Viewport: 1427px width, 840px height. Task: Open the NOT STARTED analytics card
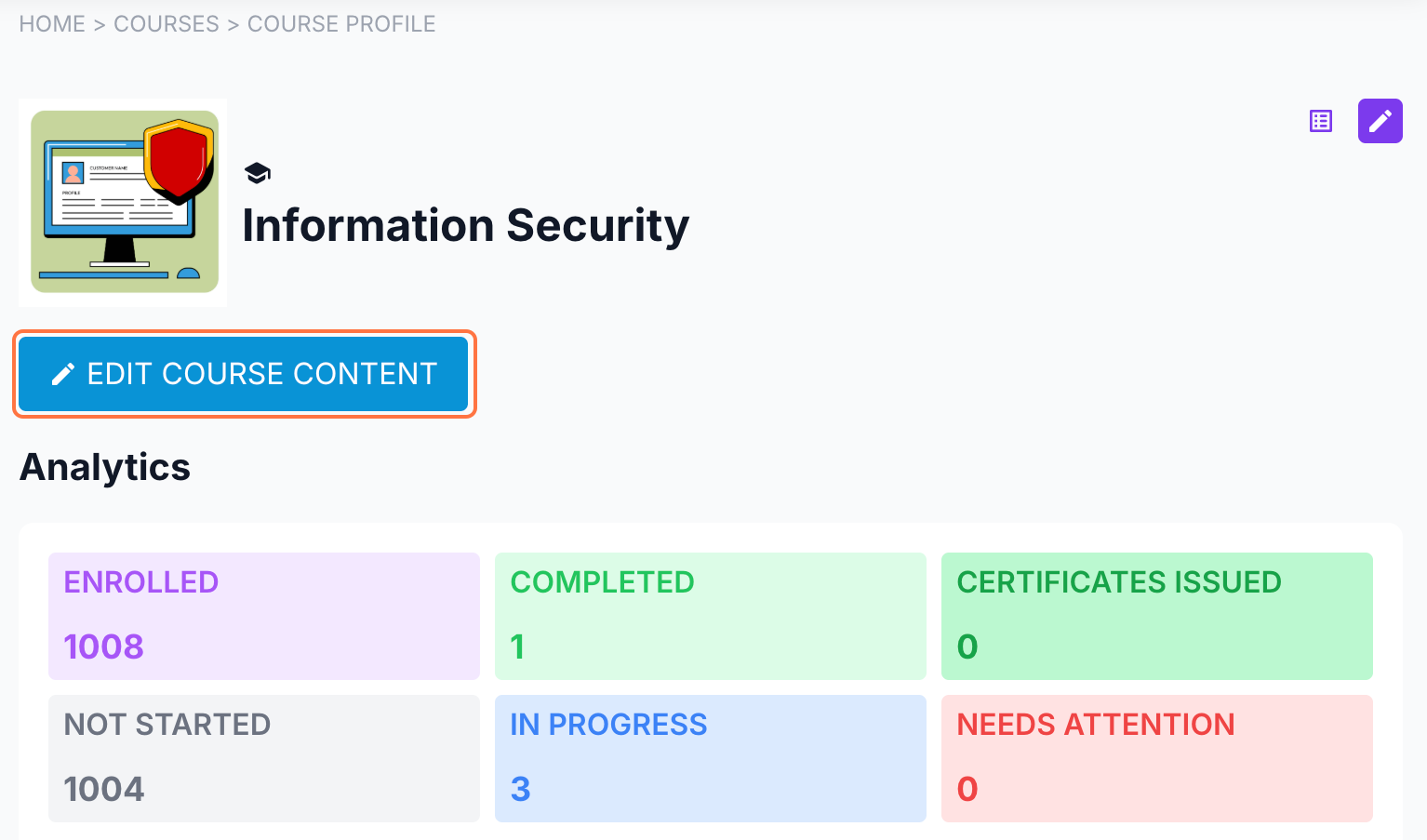click(x=264, y=757)
